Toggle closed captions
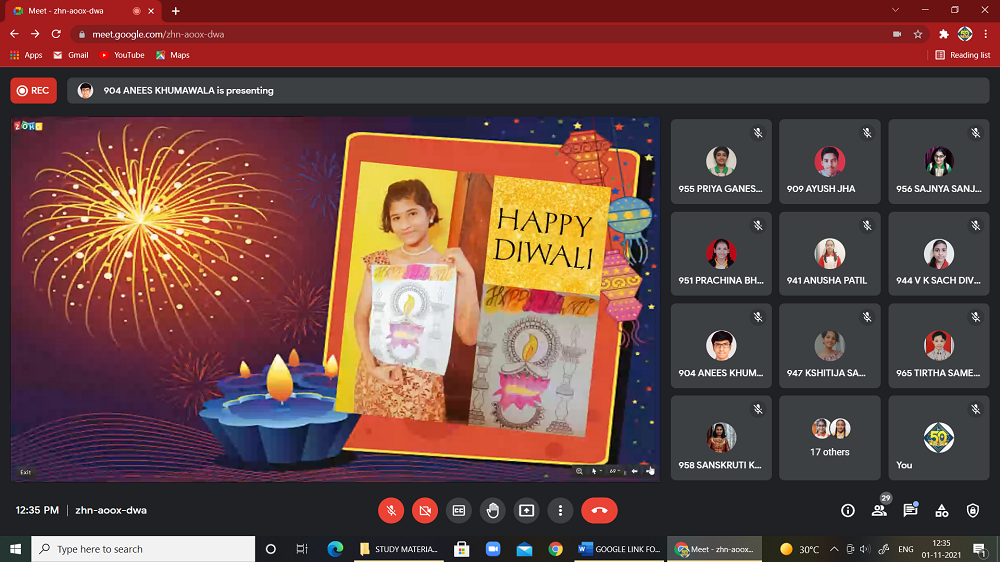This screenshot has height=562, width=1000. click(x=459, y=510)
